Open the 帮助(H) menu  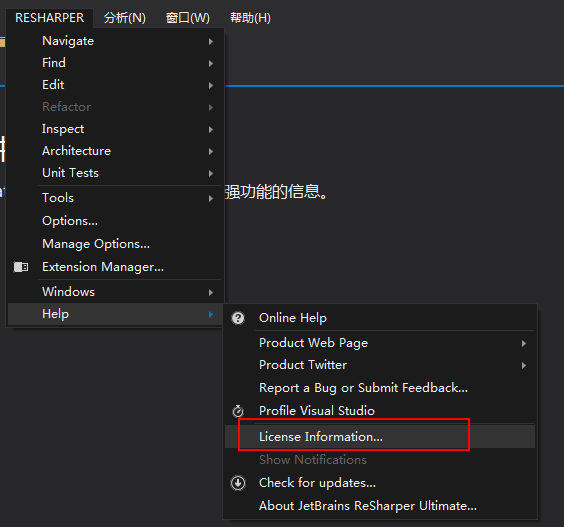250,18
